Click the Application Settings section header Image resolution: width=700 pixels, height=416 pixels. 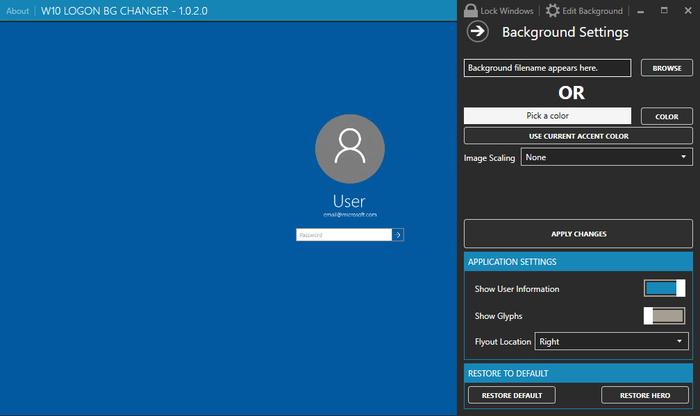pos(578,262)
